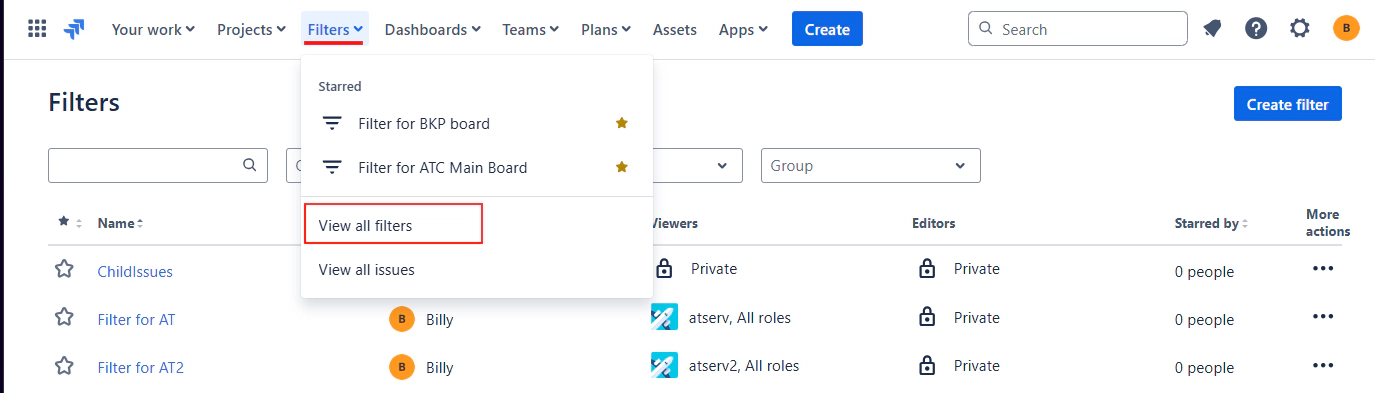This screenshot has height=393, width=1375.
Task: Expand the Dashboards menu
Action: tap(432, 29)
